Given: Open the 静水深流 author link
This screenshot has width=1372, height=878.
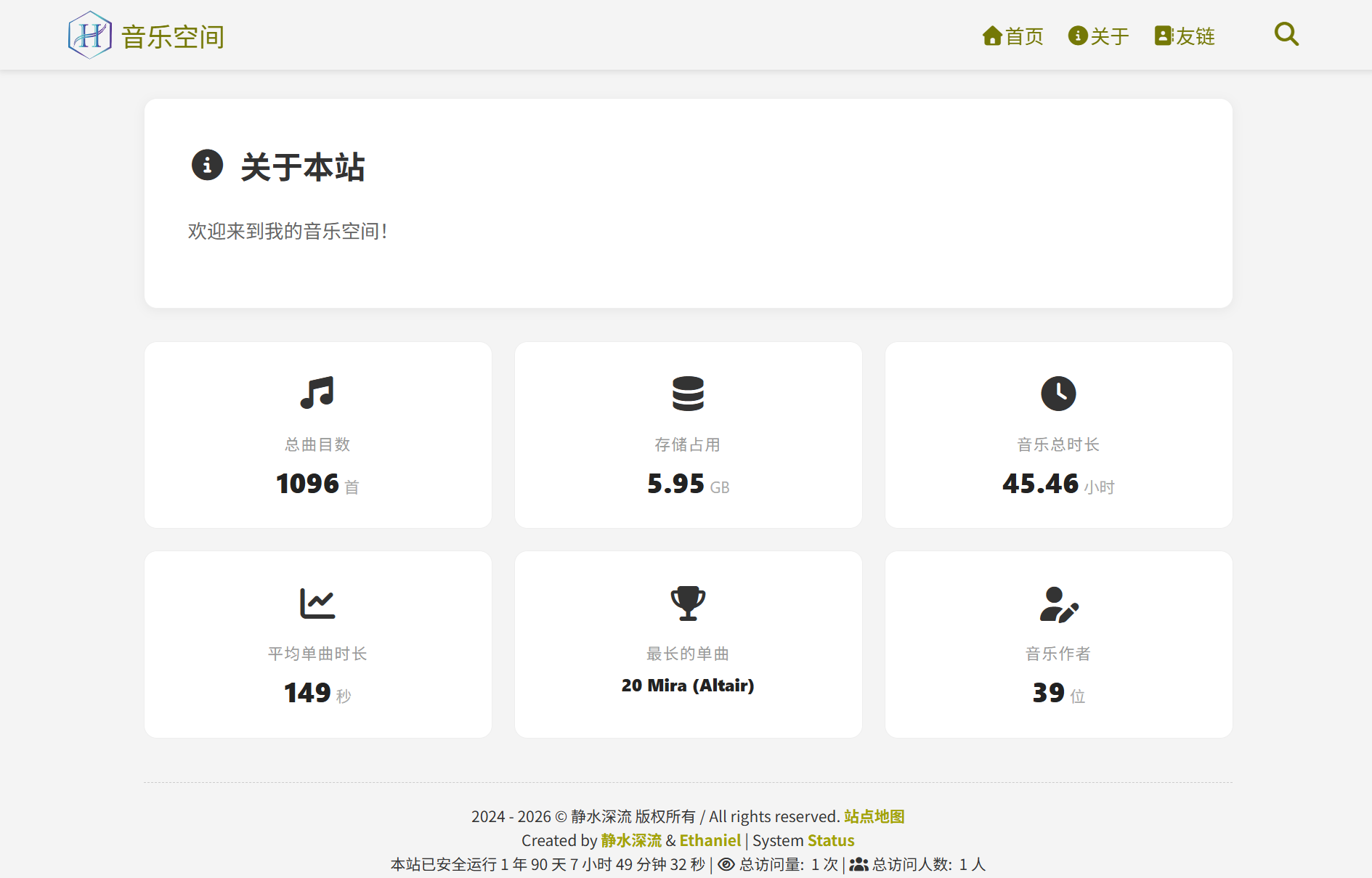Looking at the screenshot, I should point(631,840).
